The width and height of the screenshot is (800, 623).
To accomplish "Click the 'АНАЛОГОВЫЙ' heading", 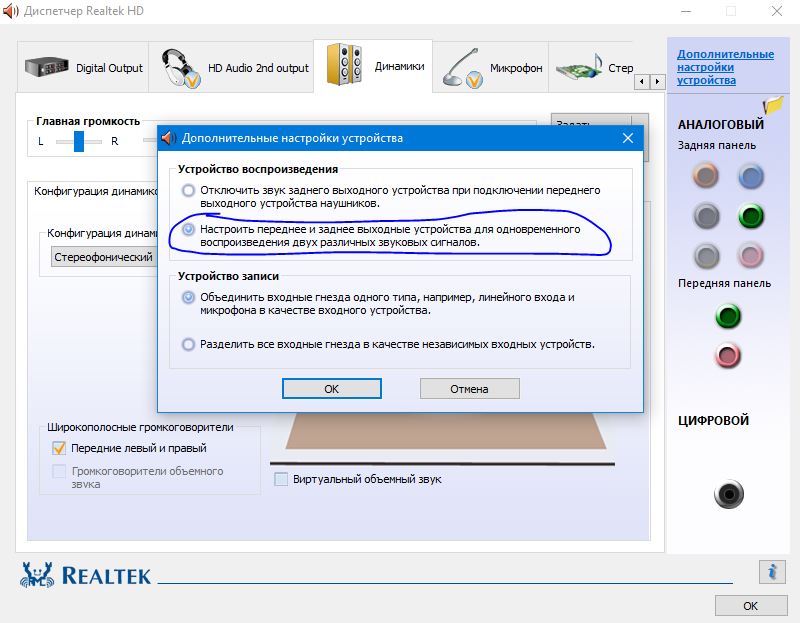I will [721, 124].
